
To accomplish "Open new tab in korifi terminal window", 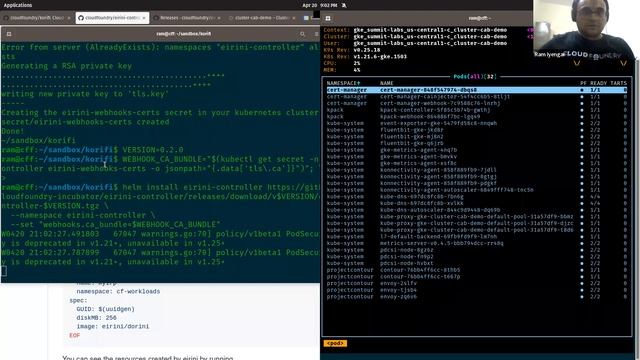I will [x=9, y=34].
